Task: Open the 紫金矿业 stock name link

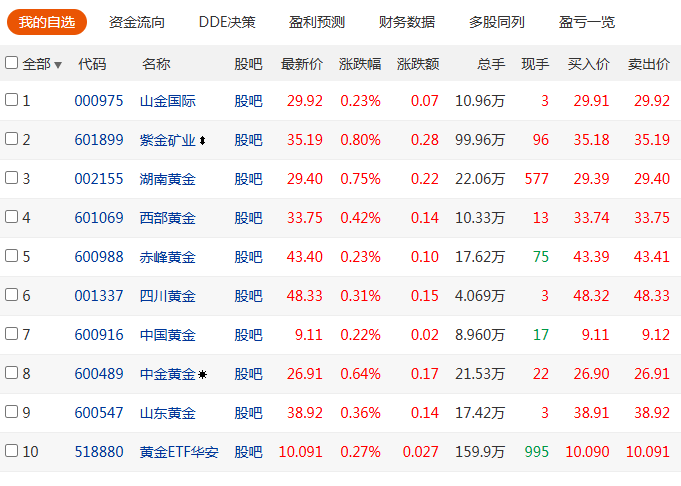Action: tap(168, 140)
